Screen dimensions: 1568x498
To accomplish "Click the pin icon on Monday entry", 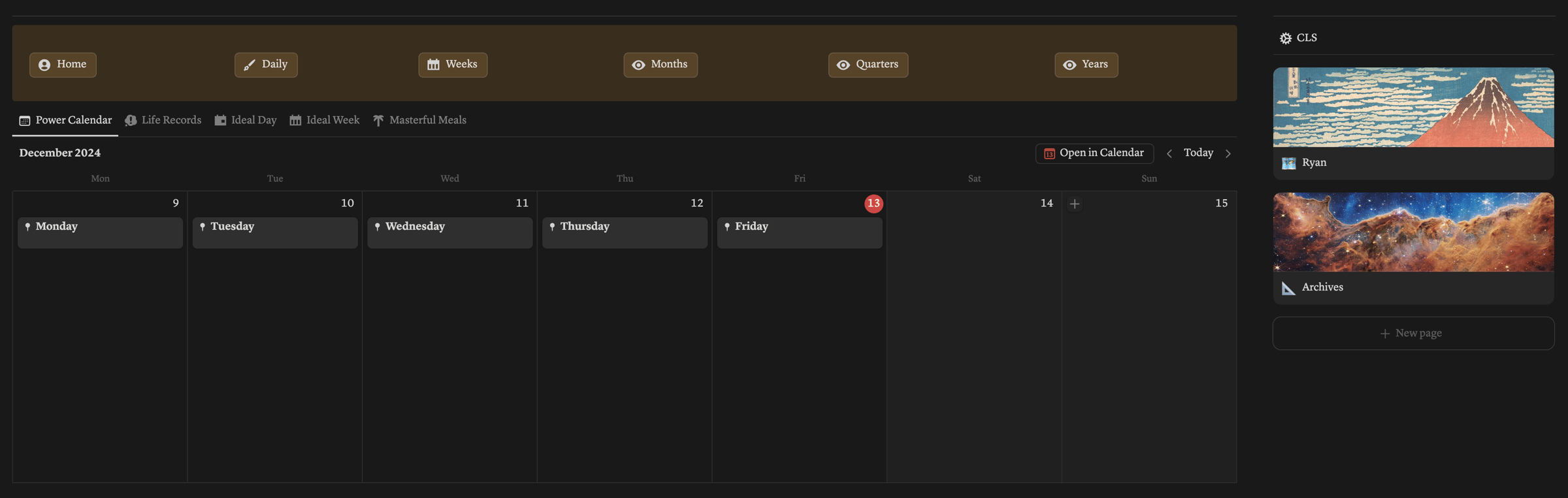I will pos(27,226).
